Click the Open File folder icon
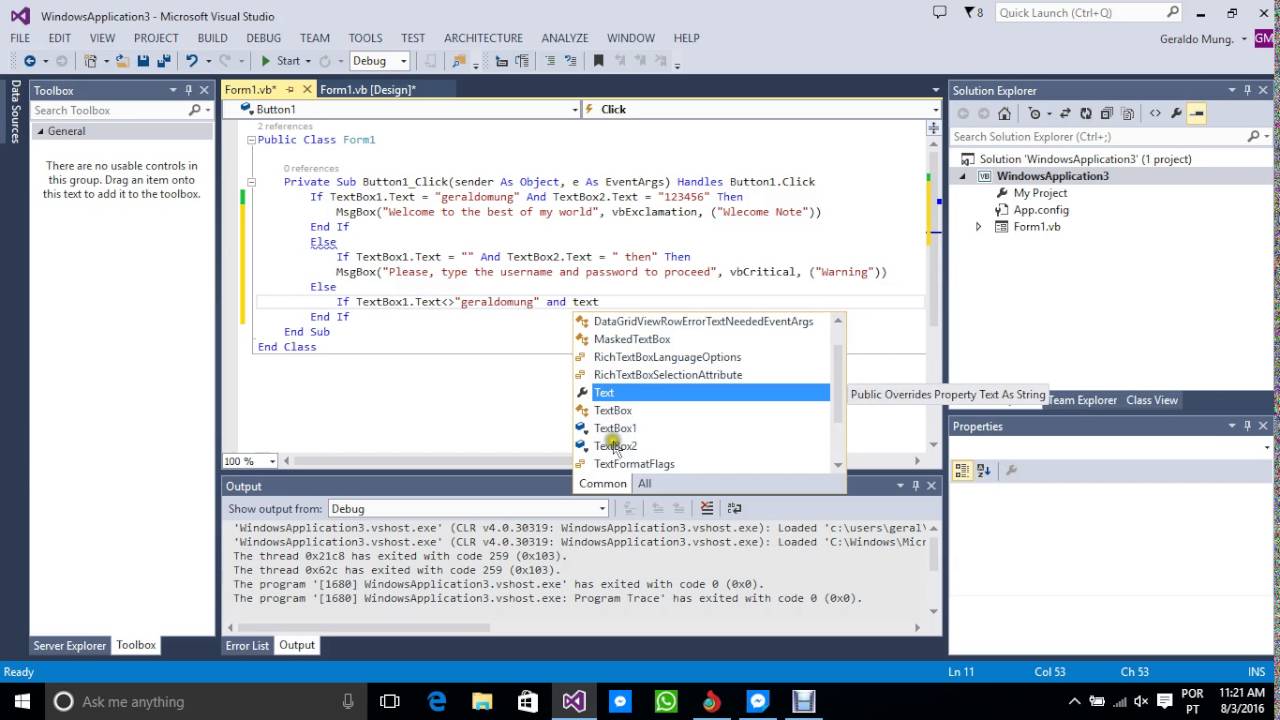1280x720 pixels. click(123, 61)
